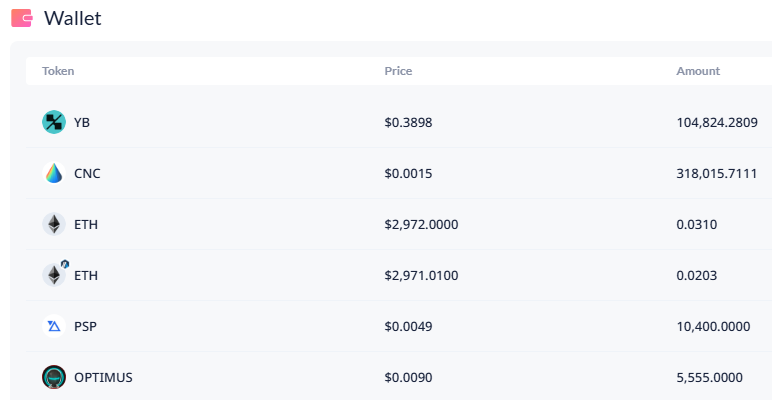Screen dimensions: 772x400
Task: Click the Wallet section heading
Action: point(72,18)
